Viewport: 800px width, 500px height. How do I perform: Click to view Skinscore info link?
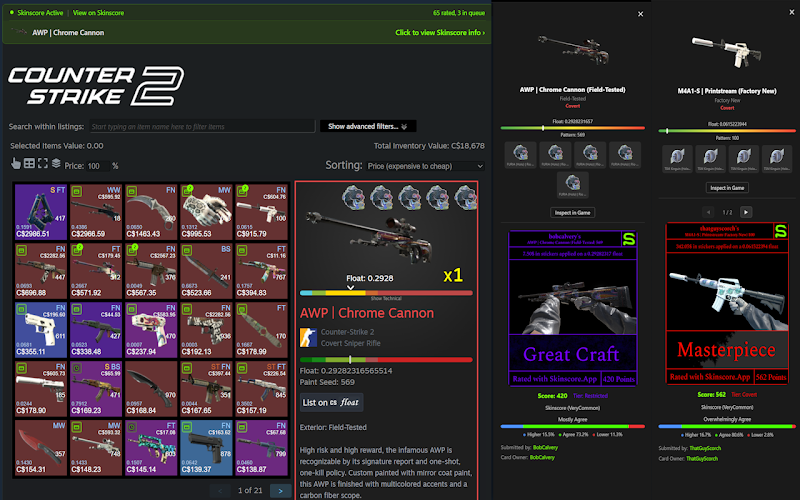pos(440,32)
